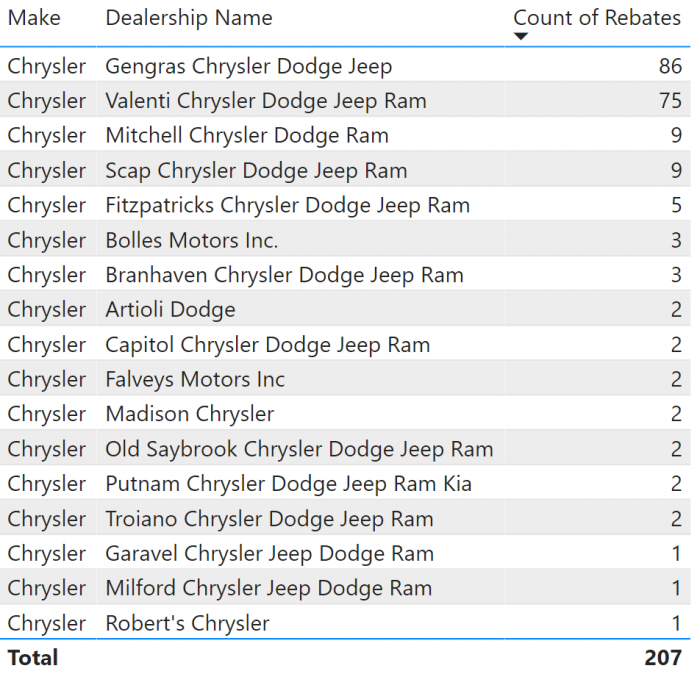The image size is (700, 685).
Task: Click Chrysler make cell in Valenti row
Action: pyautogui.click(x=46, y=100)
